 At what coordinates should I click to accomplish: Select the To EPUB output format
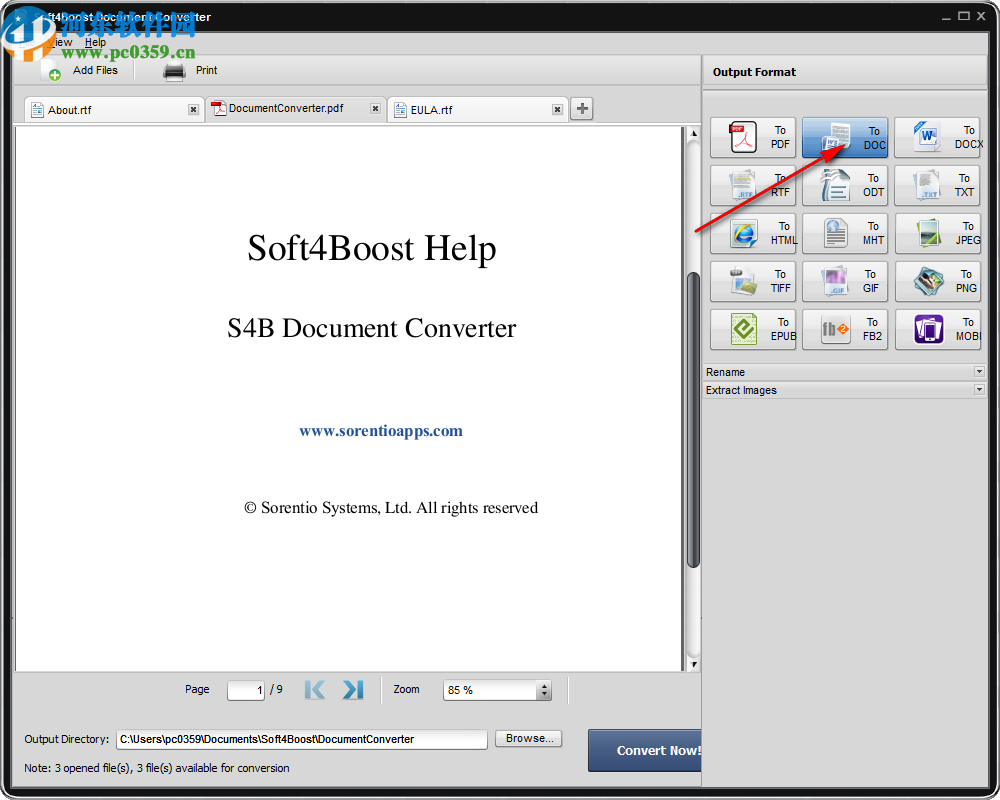753,329
